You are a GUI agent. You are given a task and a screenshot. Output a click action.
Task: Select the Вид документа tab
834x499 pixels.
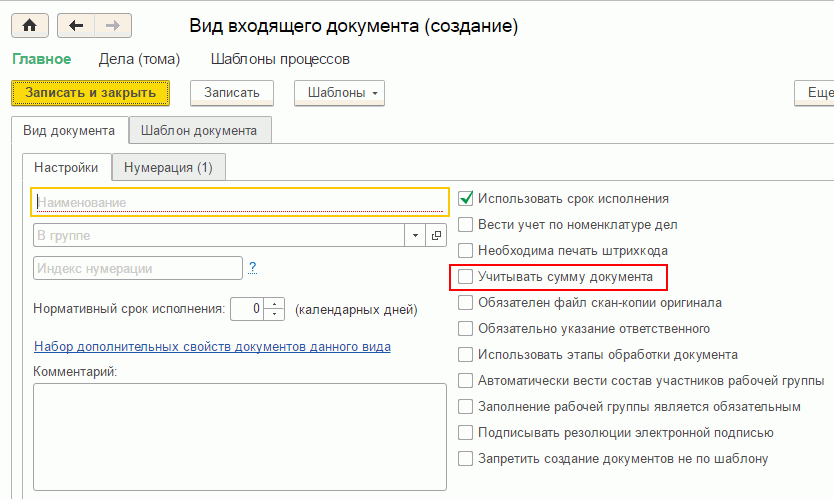coord(69,130)
